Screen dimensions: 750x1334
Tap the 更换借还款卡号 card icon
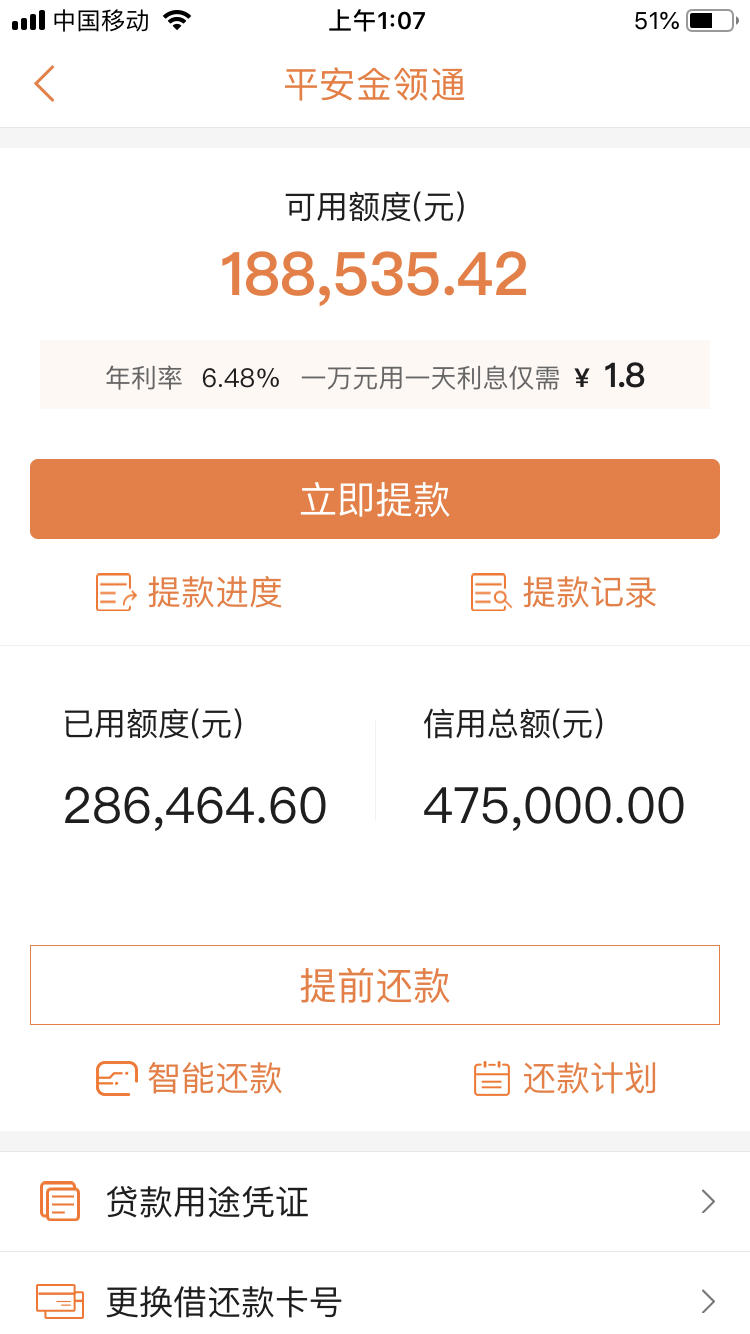(59, 1301)
